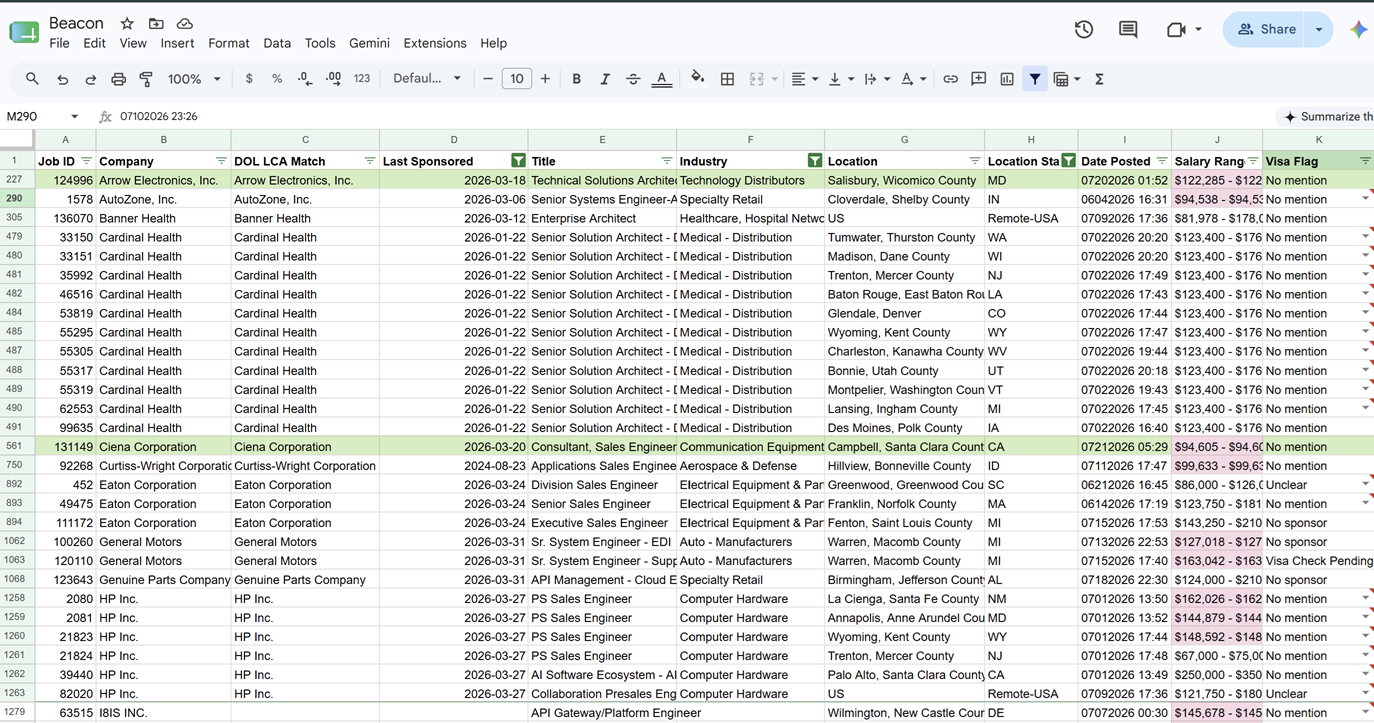The width and height of the screenshot is (1374, 723).
Task: View cloud document status
Action: coord(185,23)
